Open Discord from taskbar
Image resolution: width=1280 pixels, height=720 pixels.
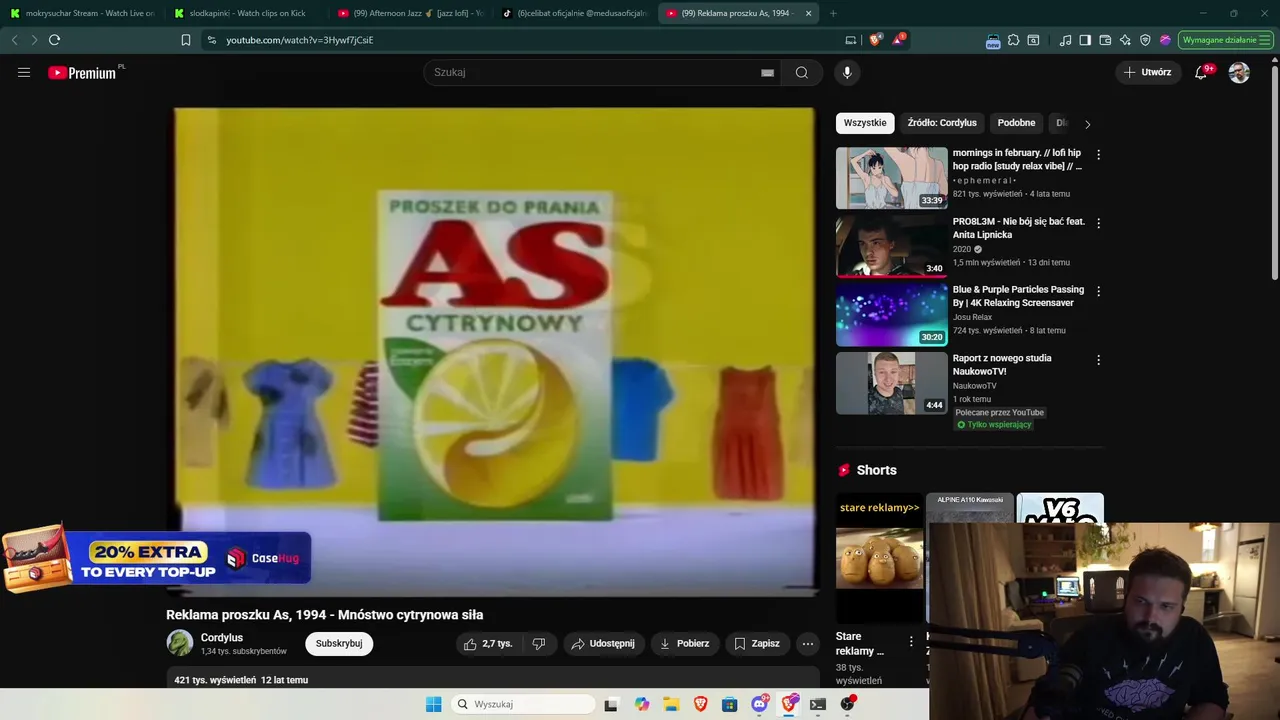coord(759,704)
